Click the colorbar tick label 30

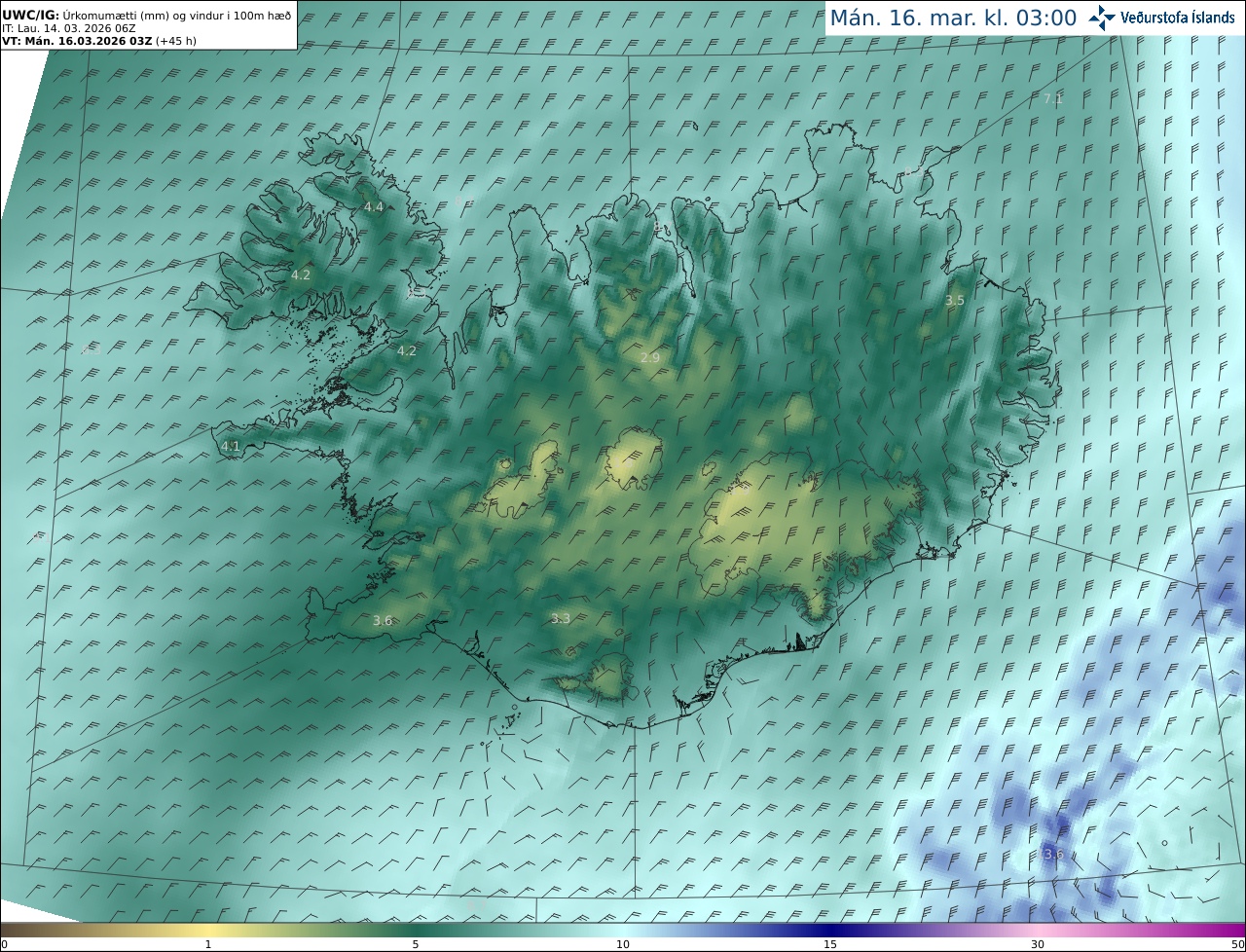[x=1038, y=945]
